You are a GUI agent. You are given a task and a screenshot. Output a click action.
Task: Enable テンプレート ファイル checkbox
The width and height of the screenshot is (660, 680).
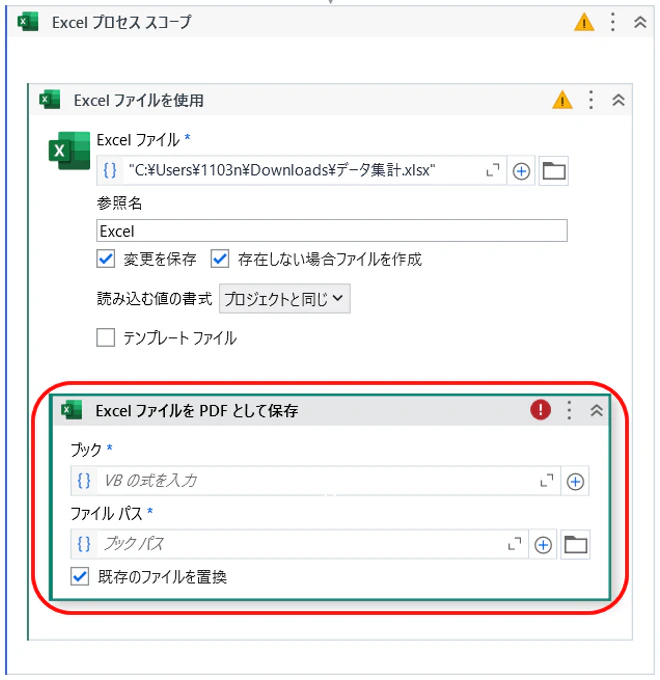[x=106, y=337]
